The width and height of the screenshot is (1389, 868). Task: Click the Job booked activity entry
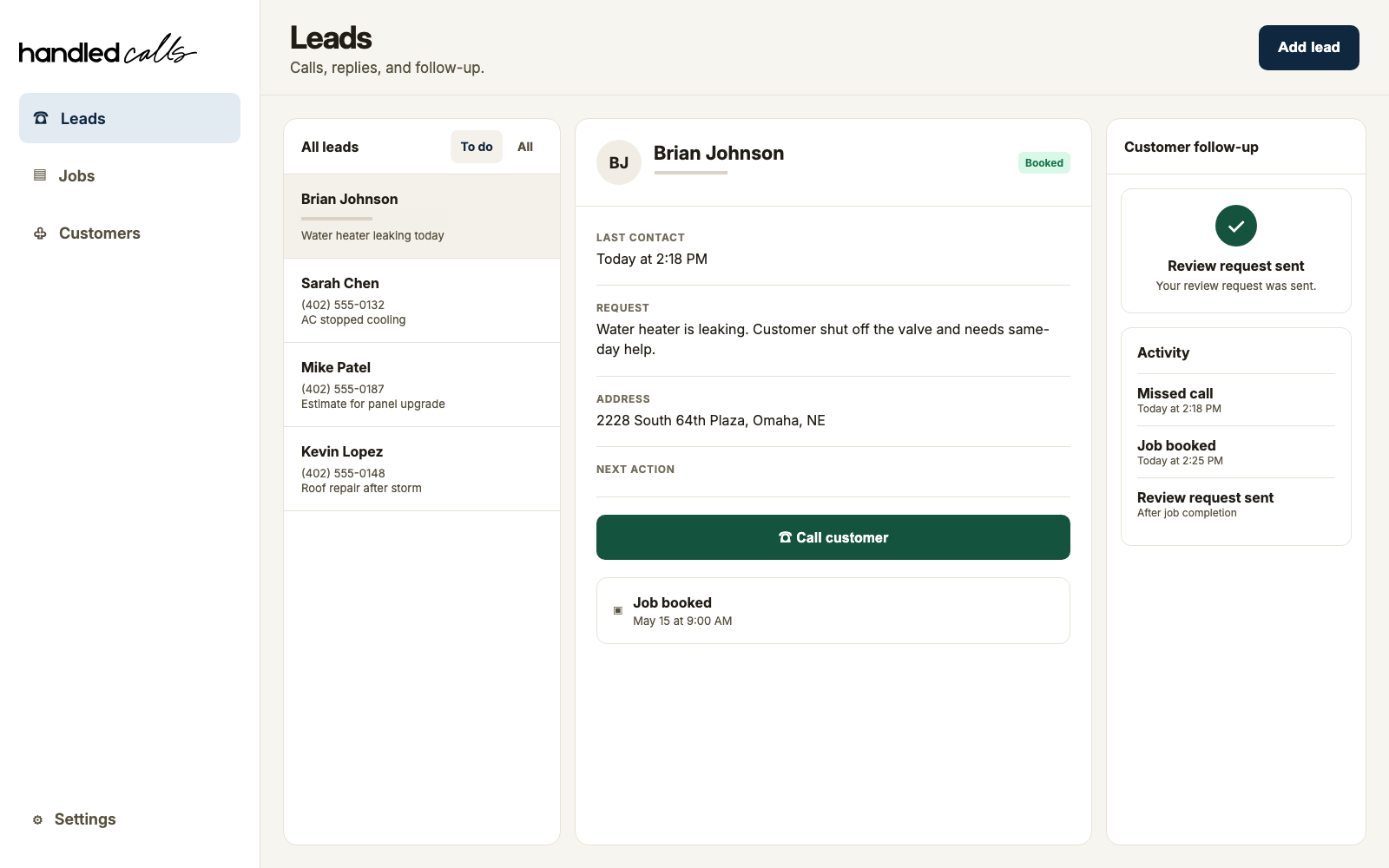(1236, 452)
